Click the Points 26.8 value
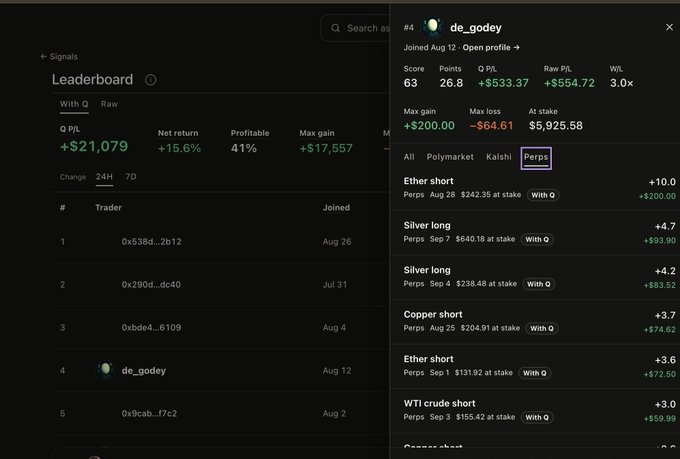Screen dimensions: 680x459 [x=451, y=83]
